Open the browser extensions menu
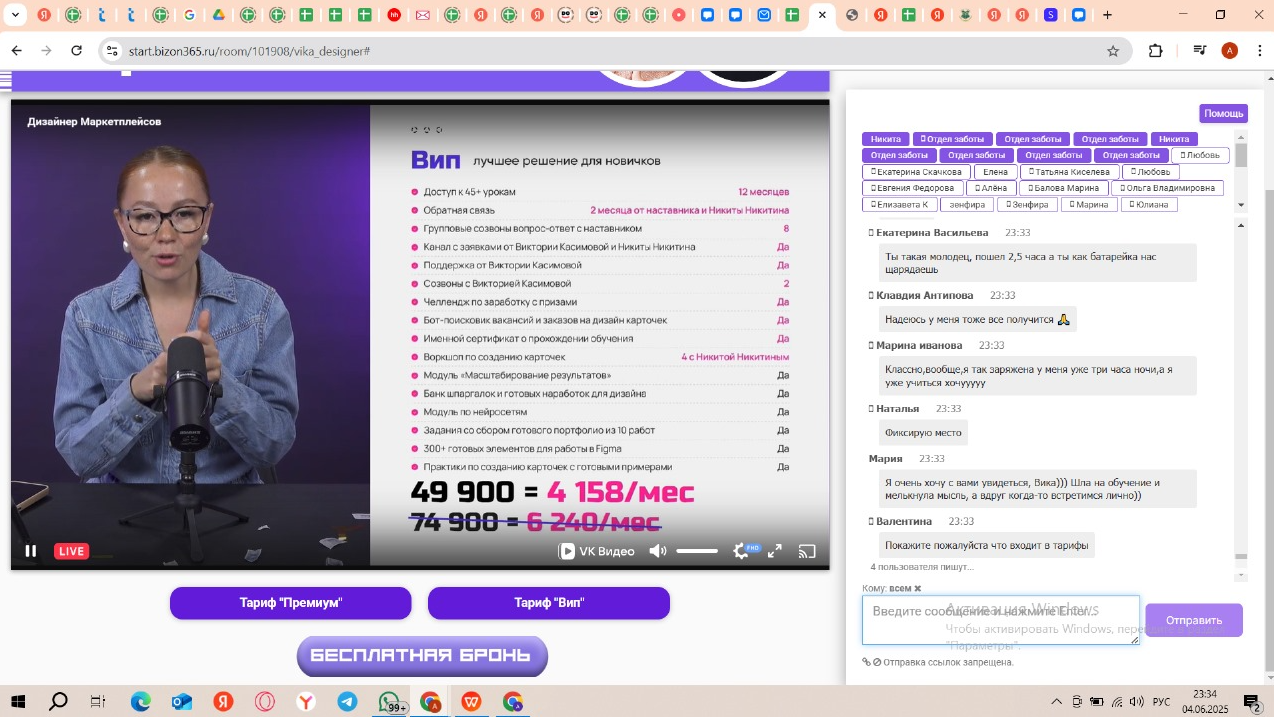This screenshot has width=1274, height=717. (x=1156, y=51)
